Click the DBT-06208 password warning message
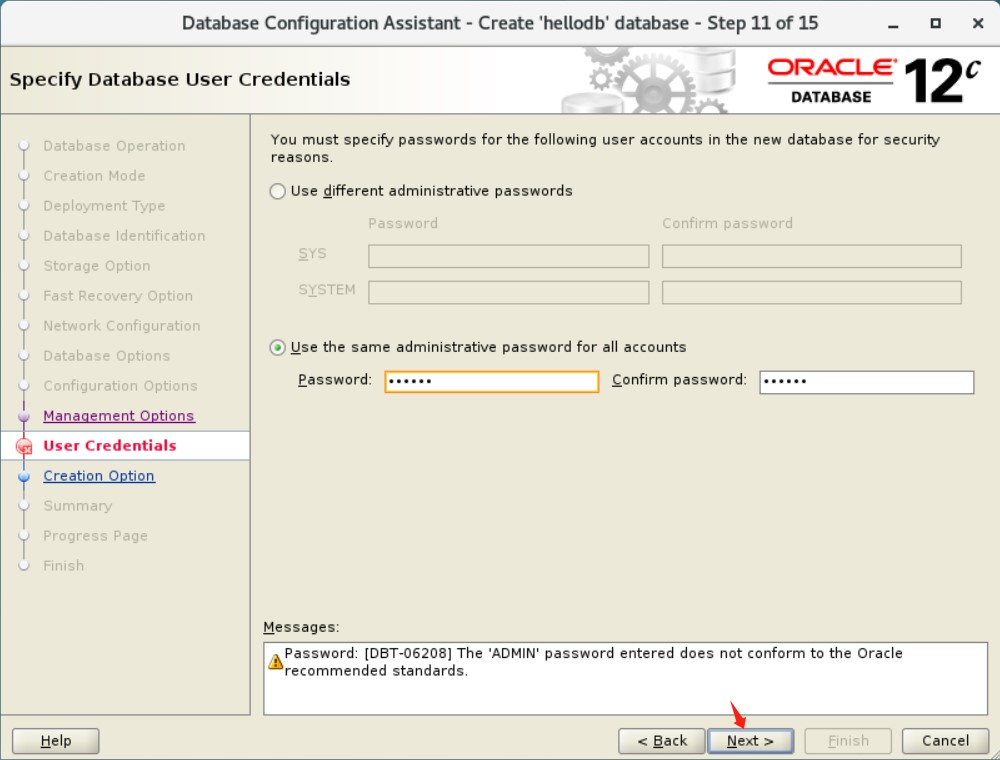The width and height of the screenshot is (1000, 760). [593, 662]
